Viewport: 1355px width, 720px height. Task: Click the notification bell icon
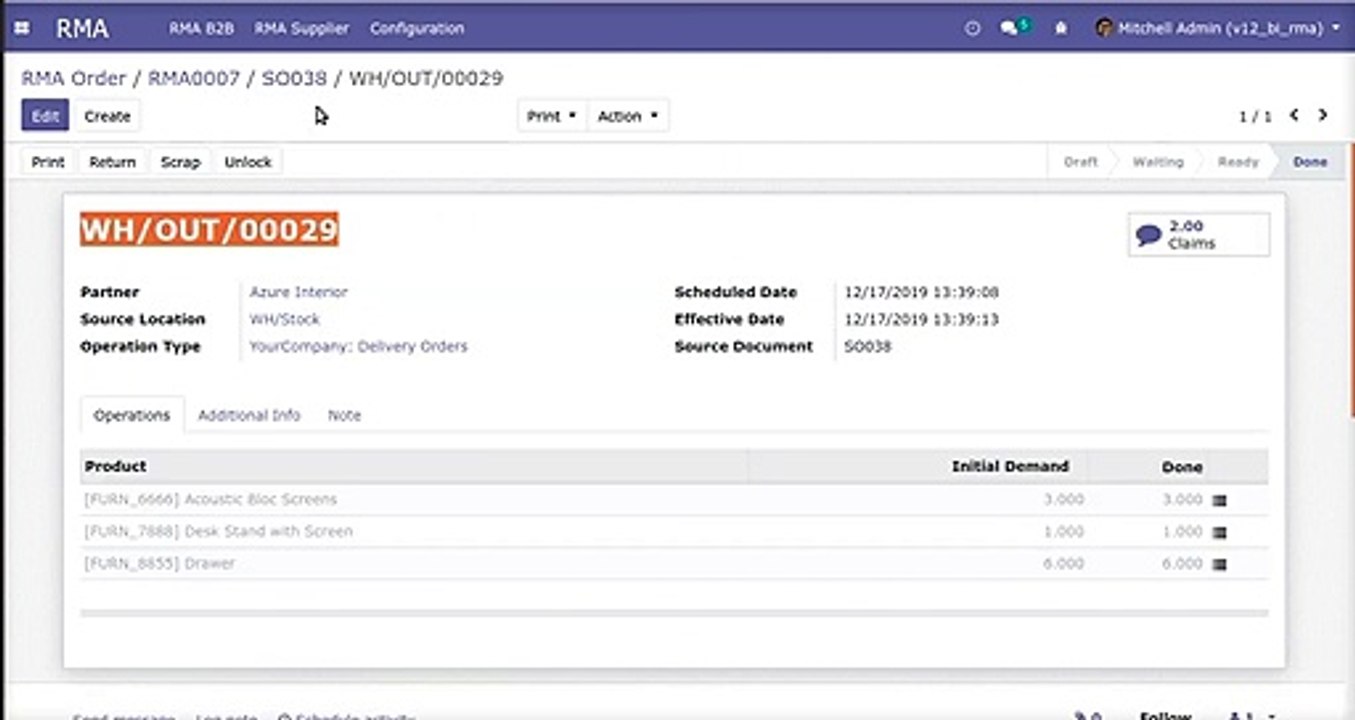pos(1061,29)
